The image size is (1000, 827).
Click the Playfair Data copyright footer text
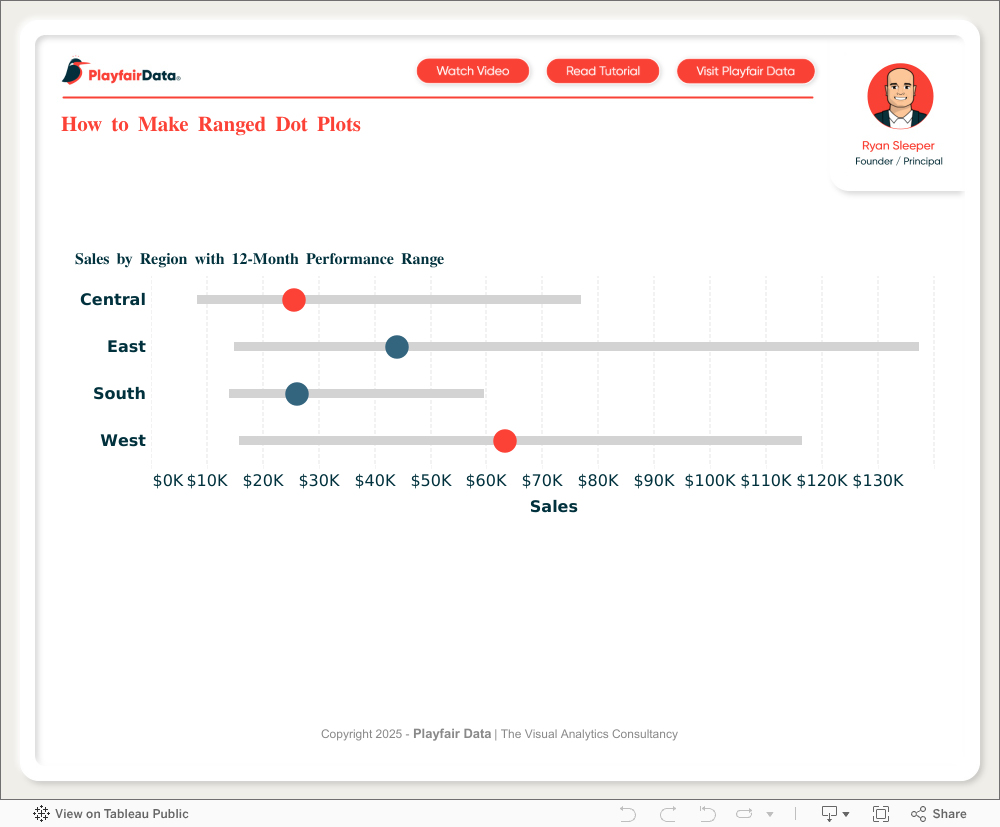point(499,734)
